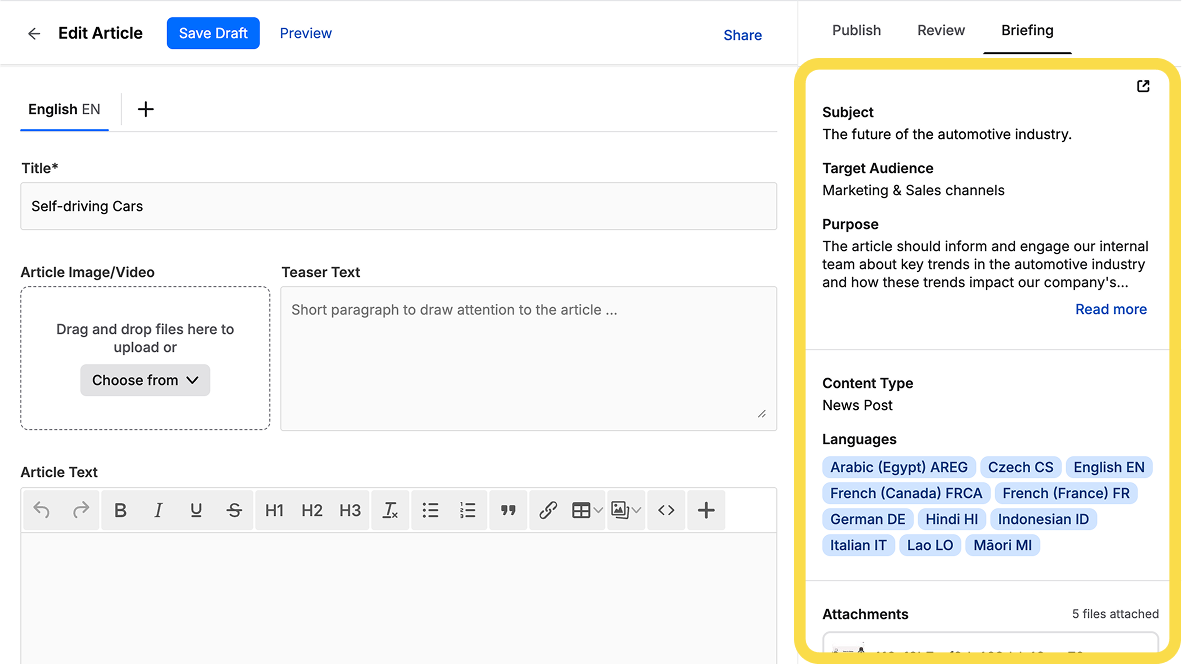The height and width of the screenshot is (664, 1182).
Task: Insert a bulleted list
Action: click(x=430, y=510)
